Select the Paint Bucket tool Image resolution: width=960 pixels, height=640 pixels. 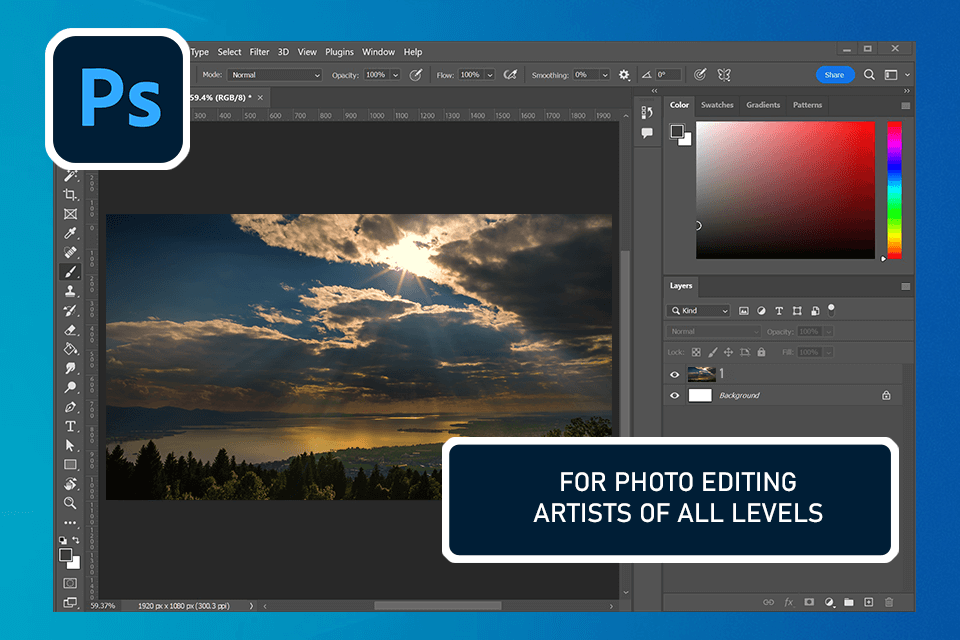click(70, 349)
